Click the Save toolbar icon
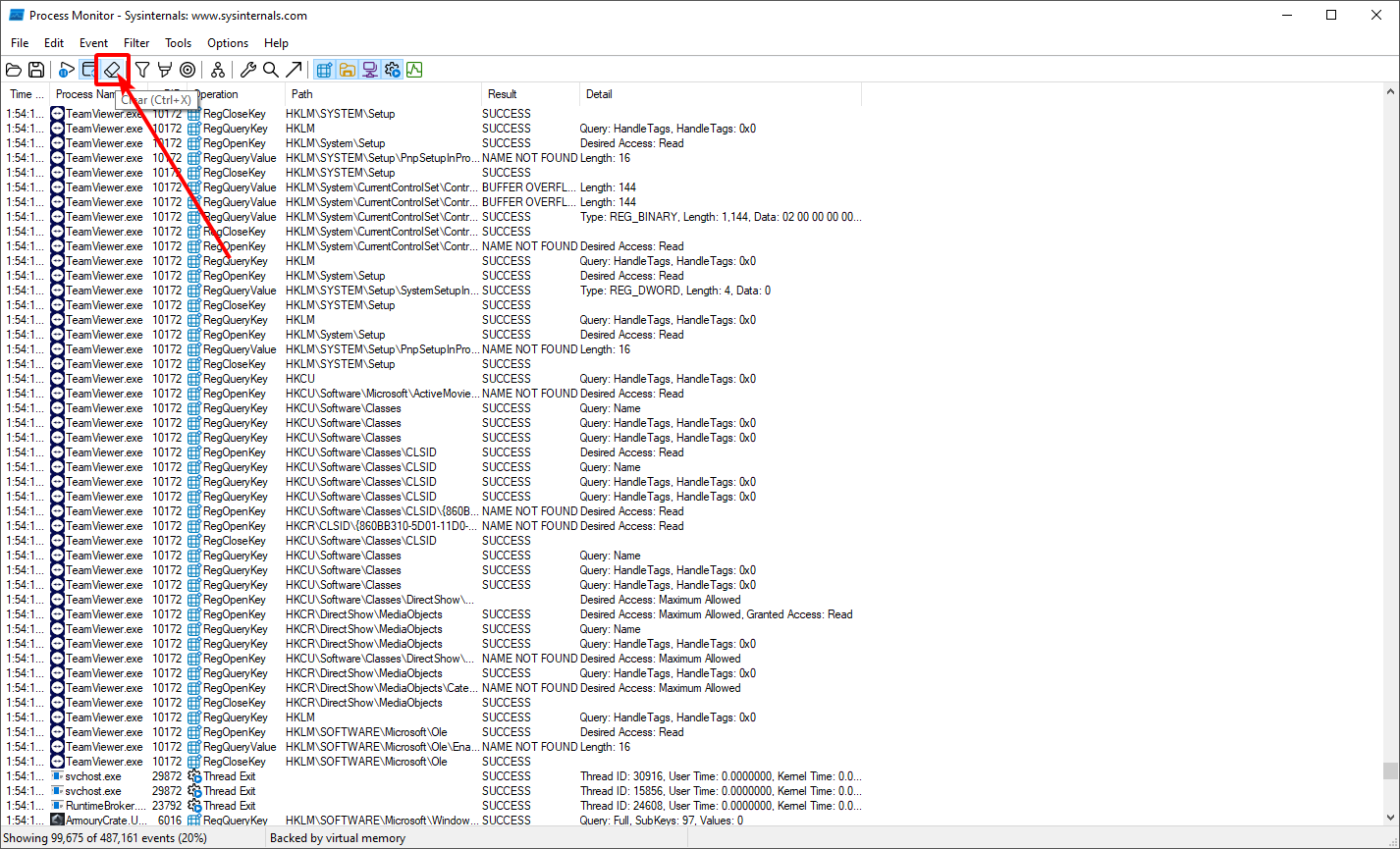 click(x=36, y=70)
